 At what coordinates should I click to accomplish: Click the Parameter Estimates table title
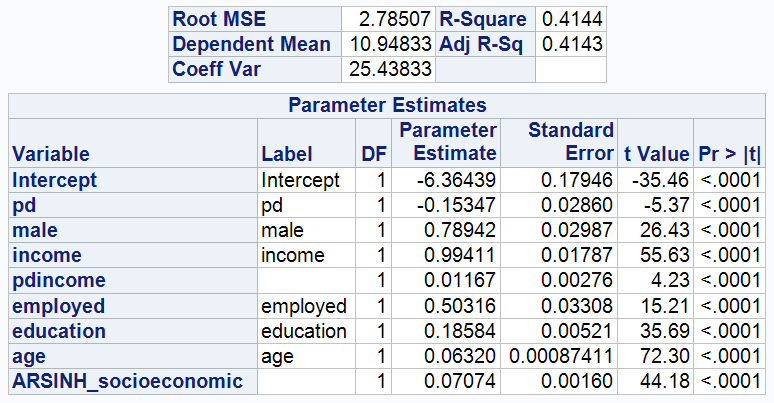pos(387,105)
